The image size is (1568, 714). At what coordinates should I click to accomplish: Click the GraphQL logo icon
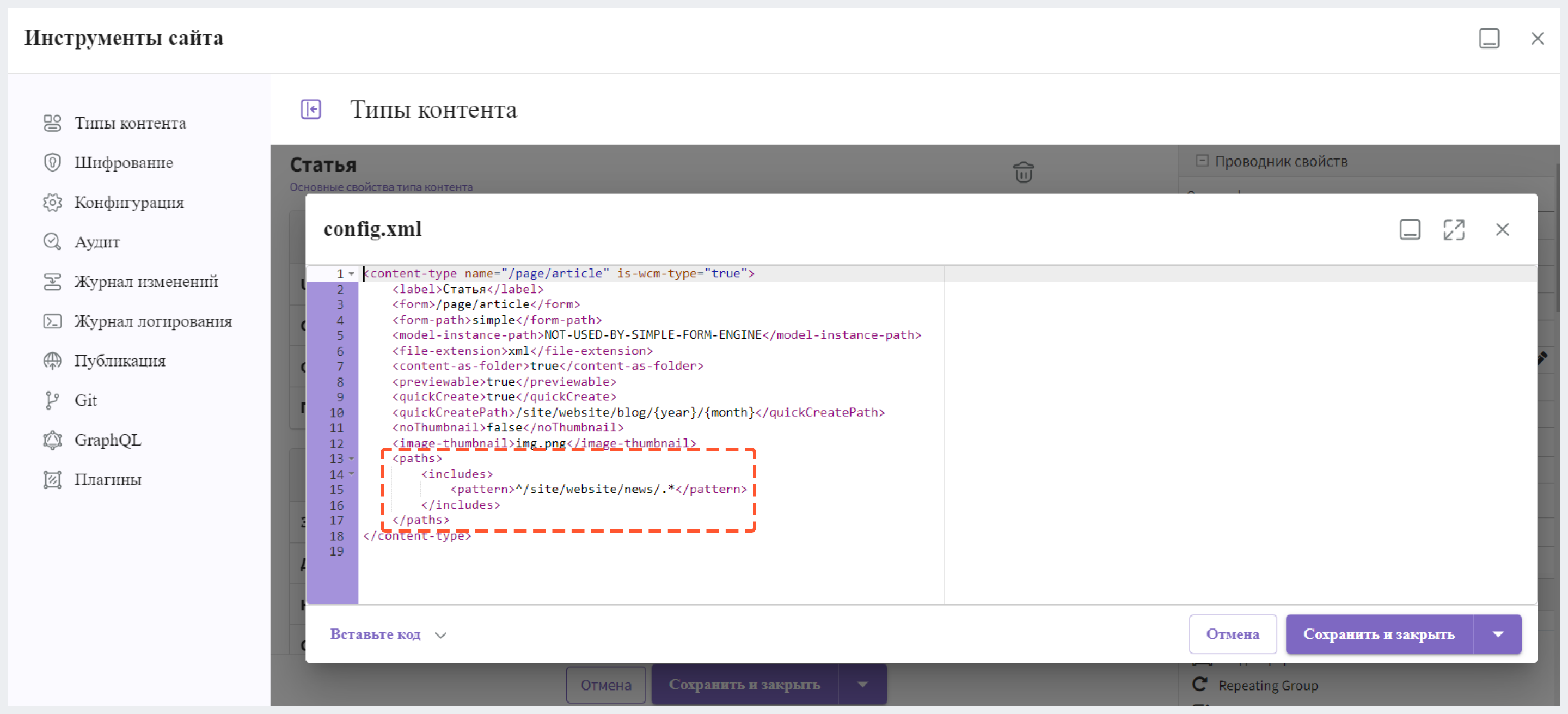(52, 440)
